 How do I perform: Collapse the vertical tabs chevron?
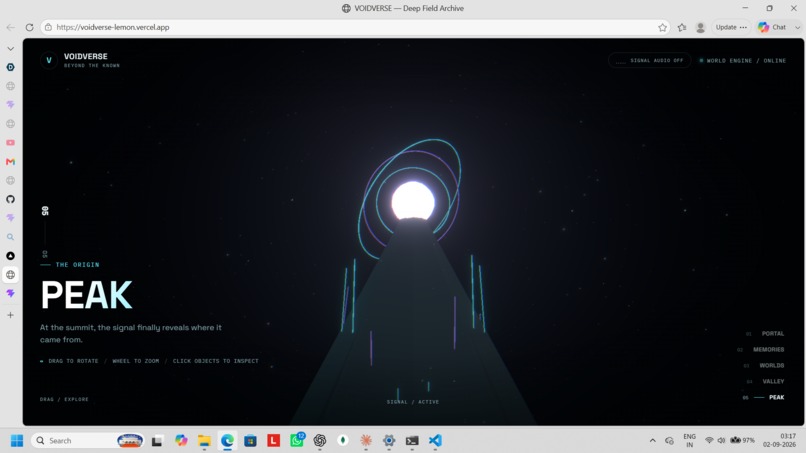10,48
